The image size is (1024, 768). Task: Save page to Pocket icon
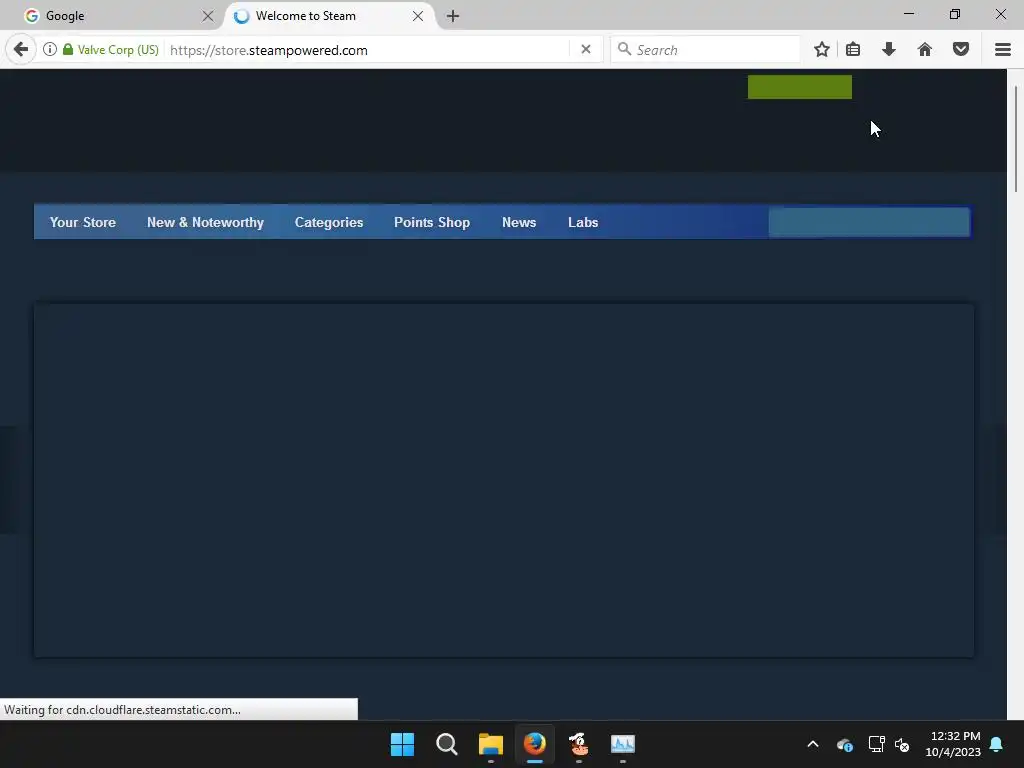pyautogui.click(x=961, y=50)
